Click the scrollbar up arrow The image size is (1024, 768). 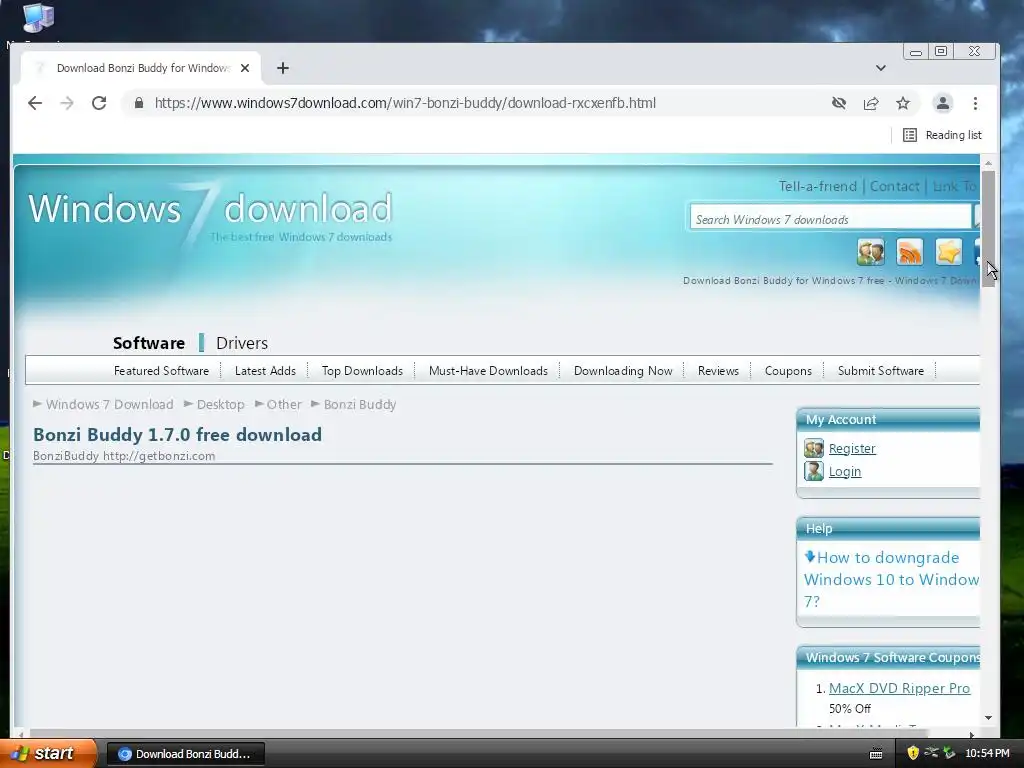[x=988, y=163]
